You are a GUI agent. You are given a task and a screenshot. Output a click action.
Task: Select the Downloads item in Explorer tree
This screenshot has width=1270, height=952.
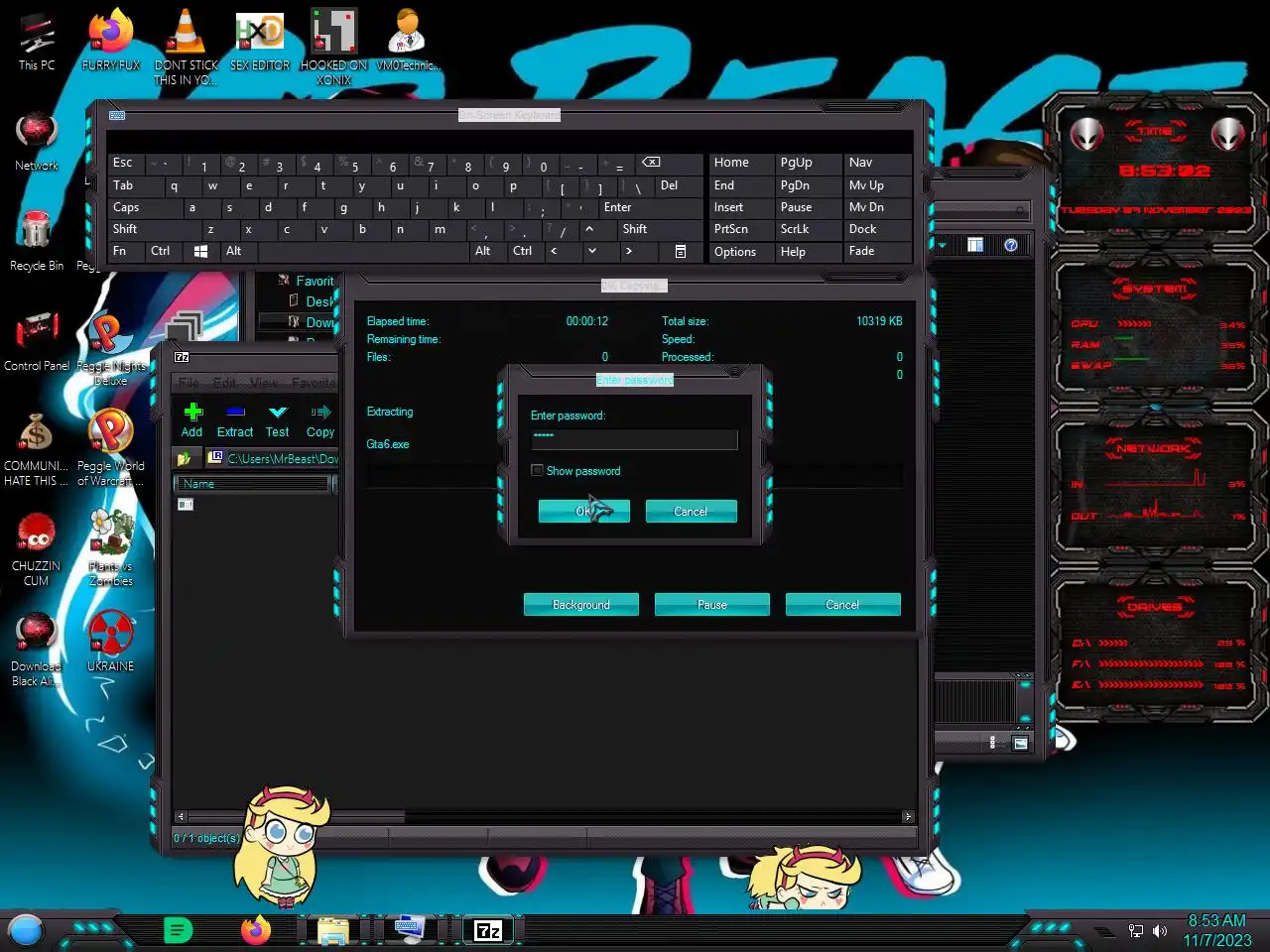(310, 322)
